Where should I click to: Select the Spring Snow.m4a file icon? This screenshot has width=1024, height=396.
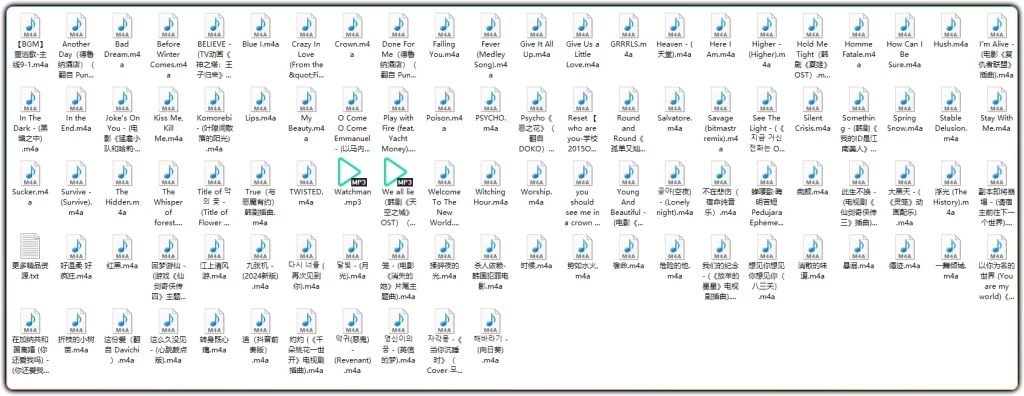pos(905,100)
